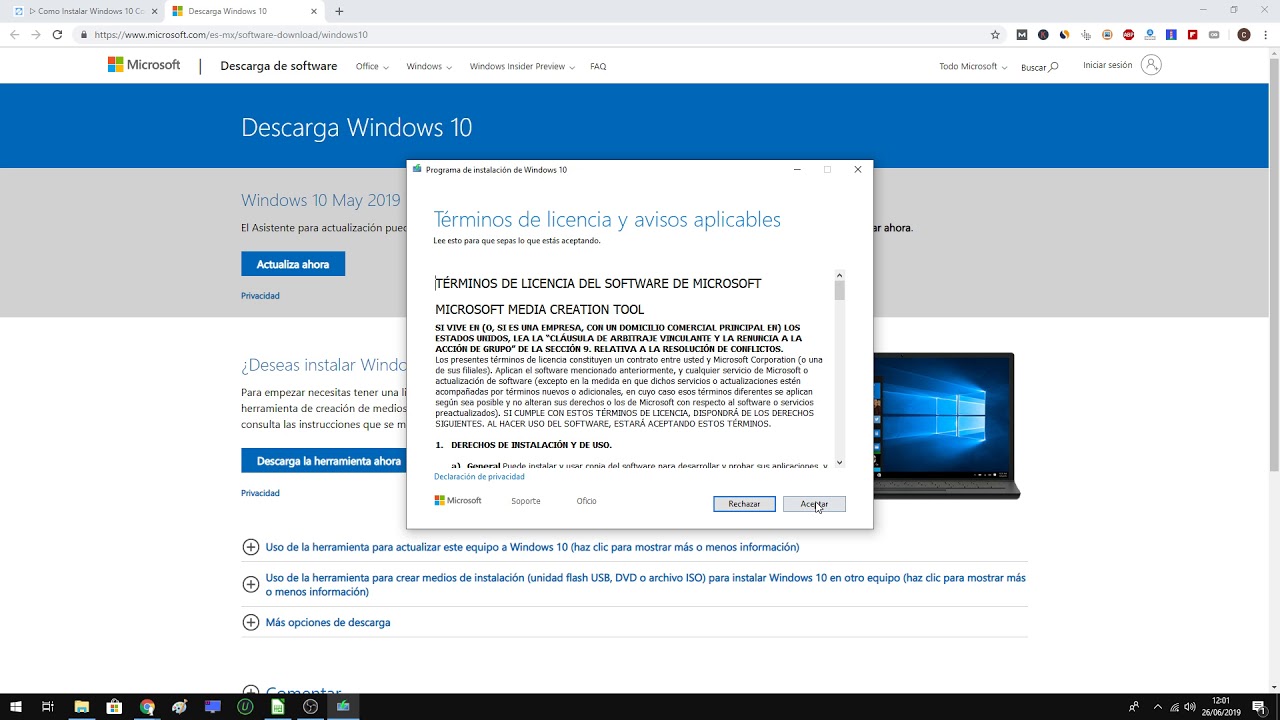Open File Explorer from taskbar
This screenshot has width=1280, height=720.
point(82,707)
